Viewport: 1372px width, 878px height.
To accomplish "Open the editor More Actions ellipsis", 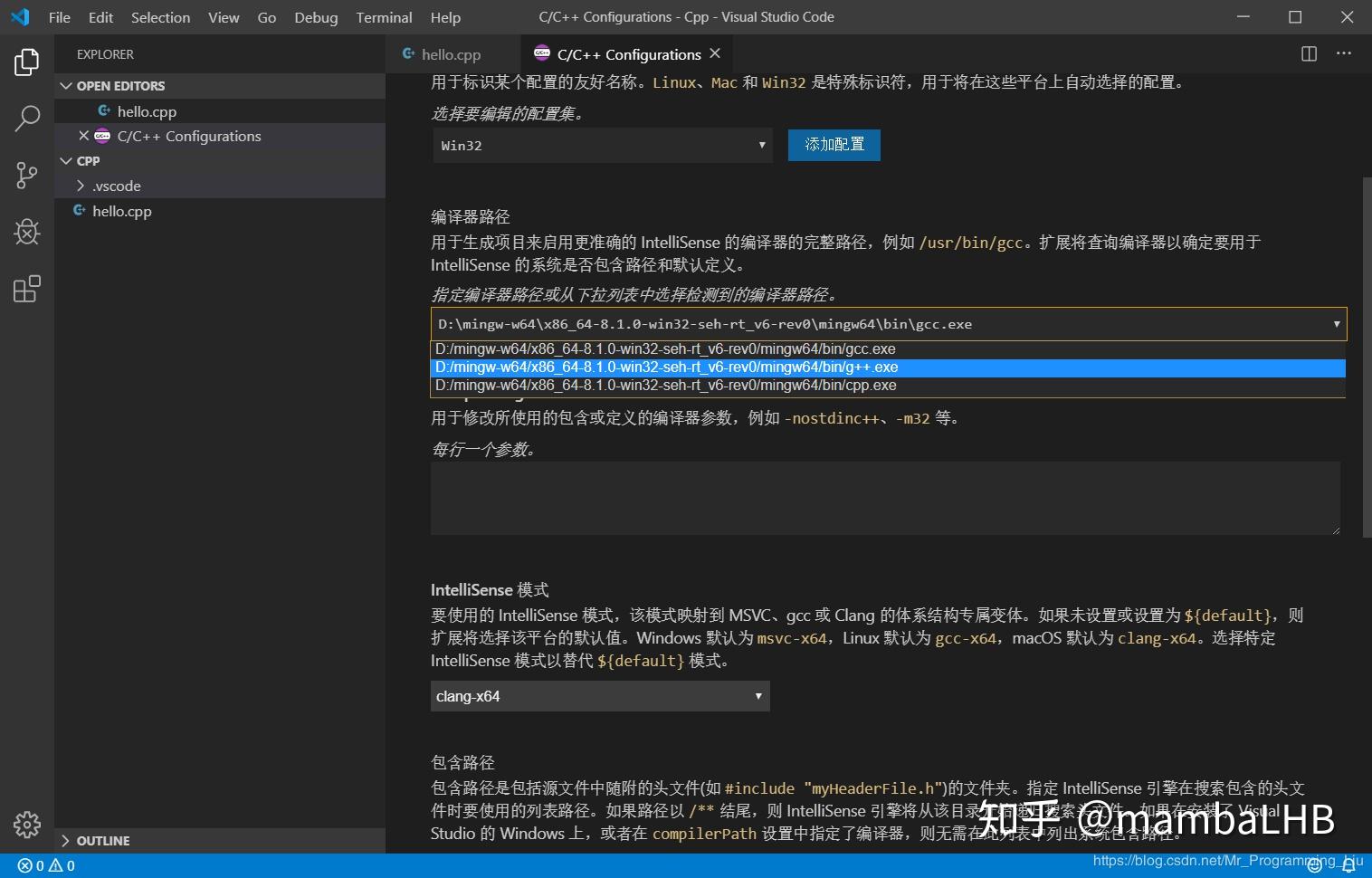I will [1344, 54].
